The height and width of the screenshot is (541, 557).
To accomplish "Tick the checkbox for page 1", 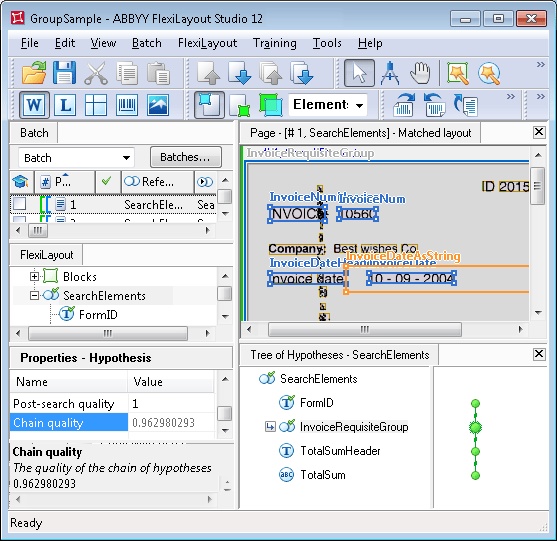I will 19,204.
